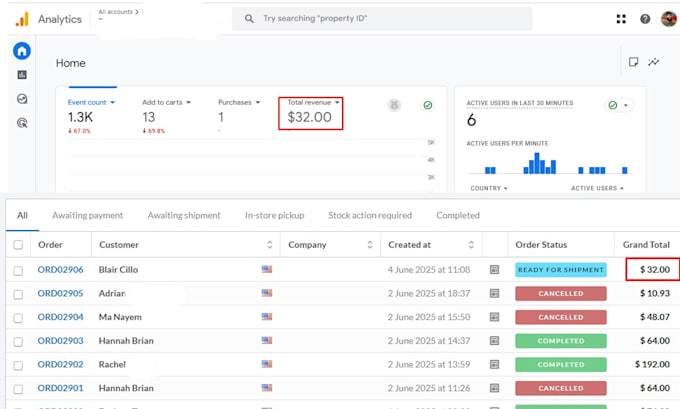Screen dimensions: 680x409
Task: Open the Event count metric dropdown
Action: 91,102
